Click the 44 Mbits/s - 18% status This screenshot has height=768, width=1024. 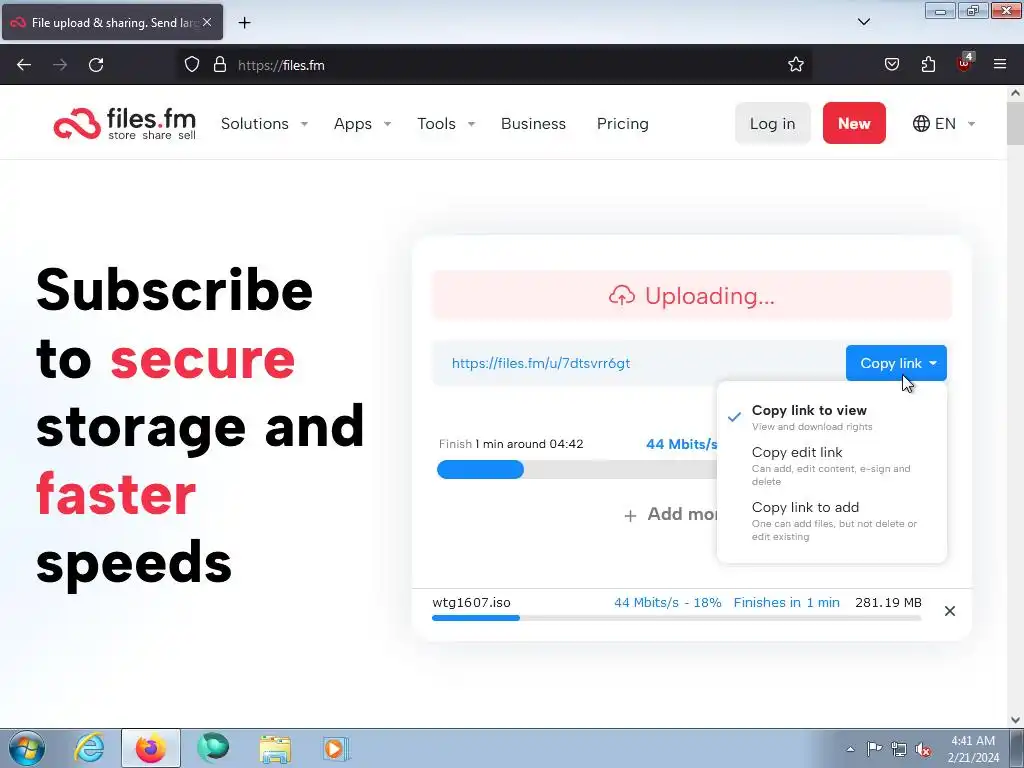667,602
